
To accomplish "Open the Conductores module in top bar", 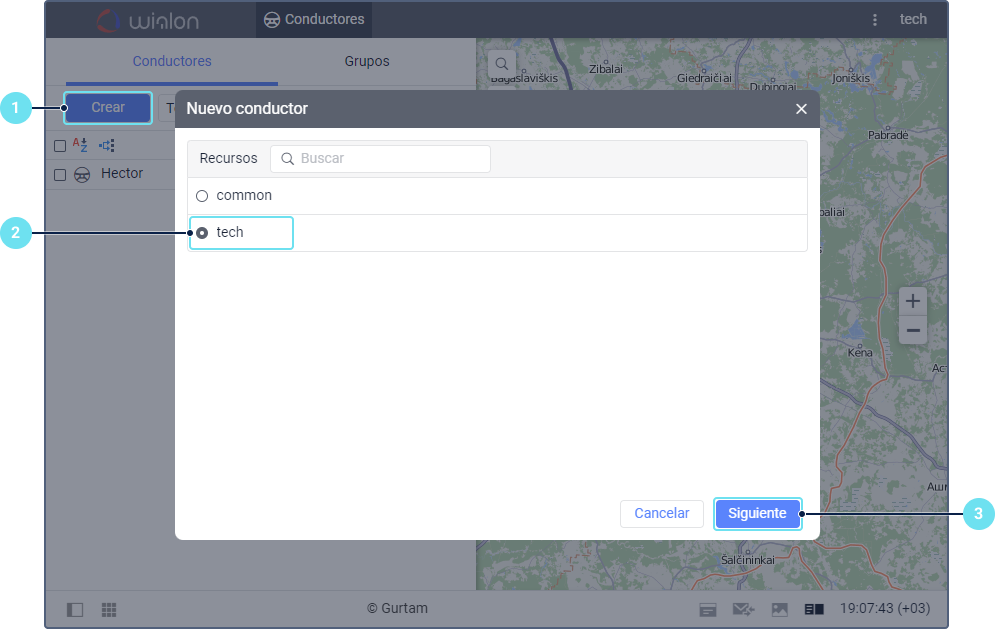I will click(314, 20).
